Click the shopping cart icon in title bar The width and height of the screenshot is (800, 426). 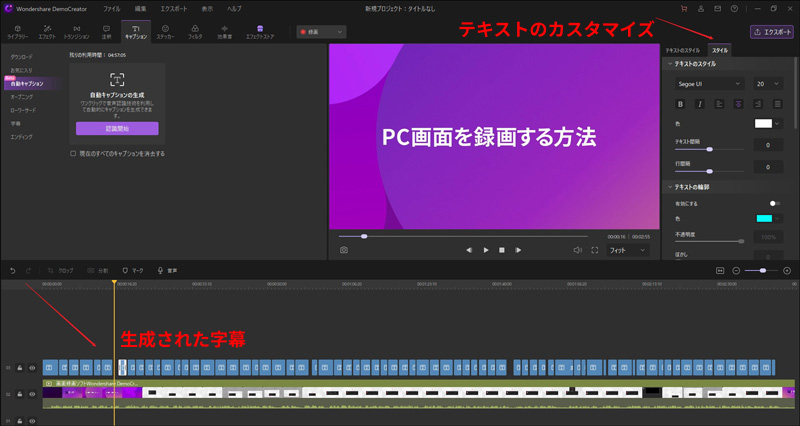pos(684,9)
